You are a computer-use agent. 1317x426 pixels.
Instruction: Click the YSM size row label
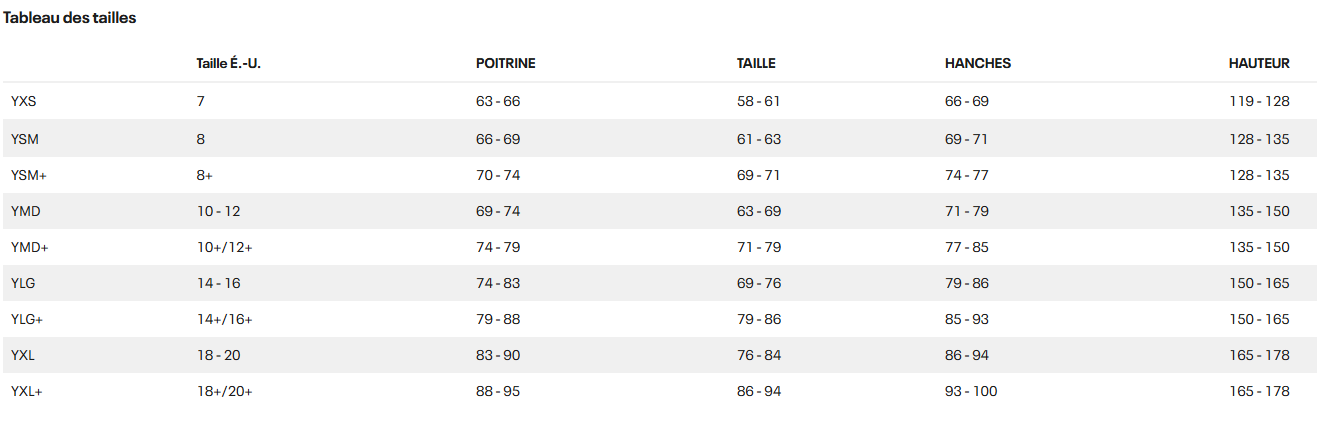tap(25, 139)
